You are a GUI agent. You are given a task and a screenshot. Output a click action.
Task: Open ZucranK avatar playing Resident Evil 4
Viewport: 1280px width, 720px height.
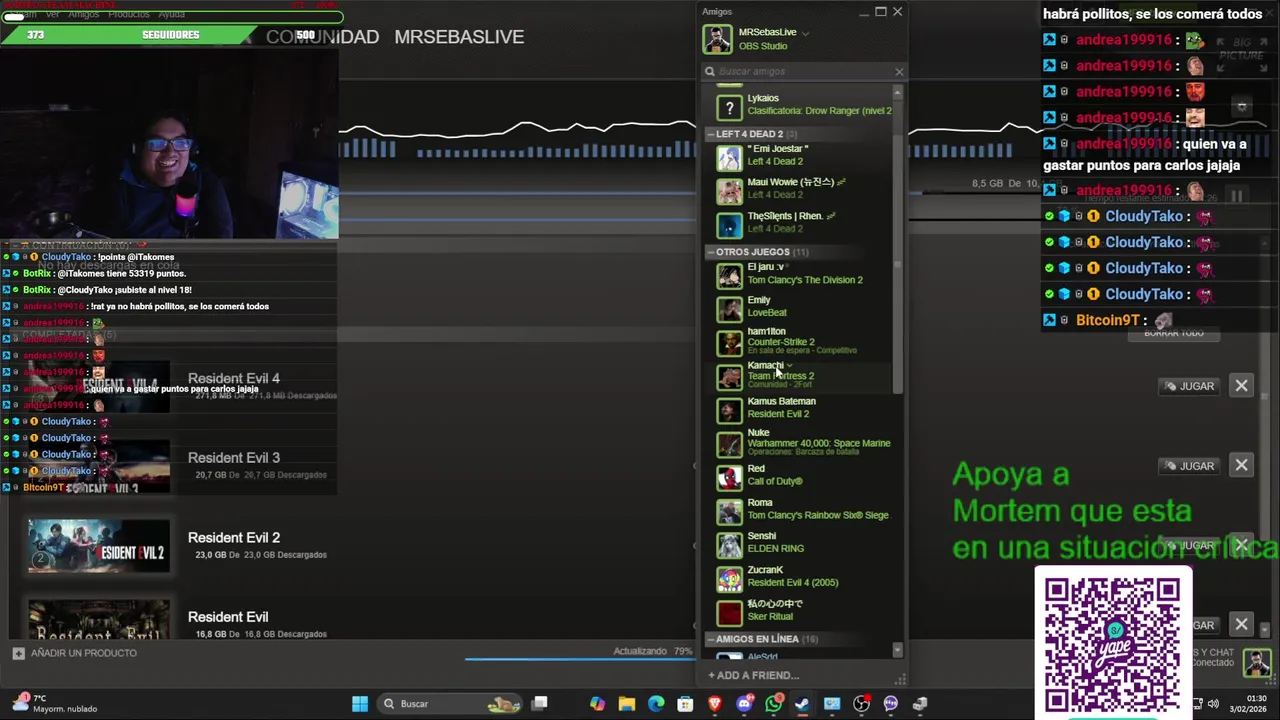[730, 578]
